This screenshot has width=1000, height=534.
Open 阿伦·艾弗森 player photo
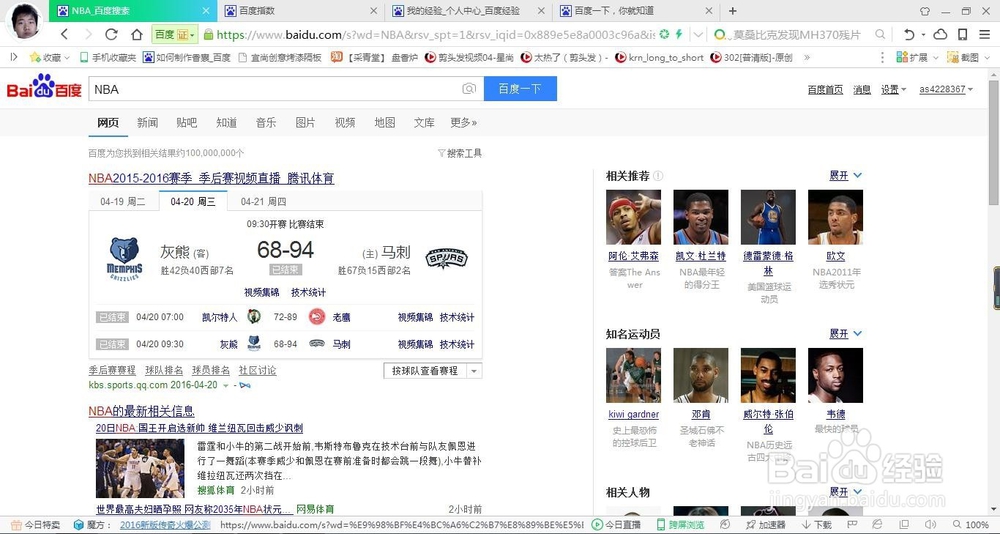[x=633, y=217]
